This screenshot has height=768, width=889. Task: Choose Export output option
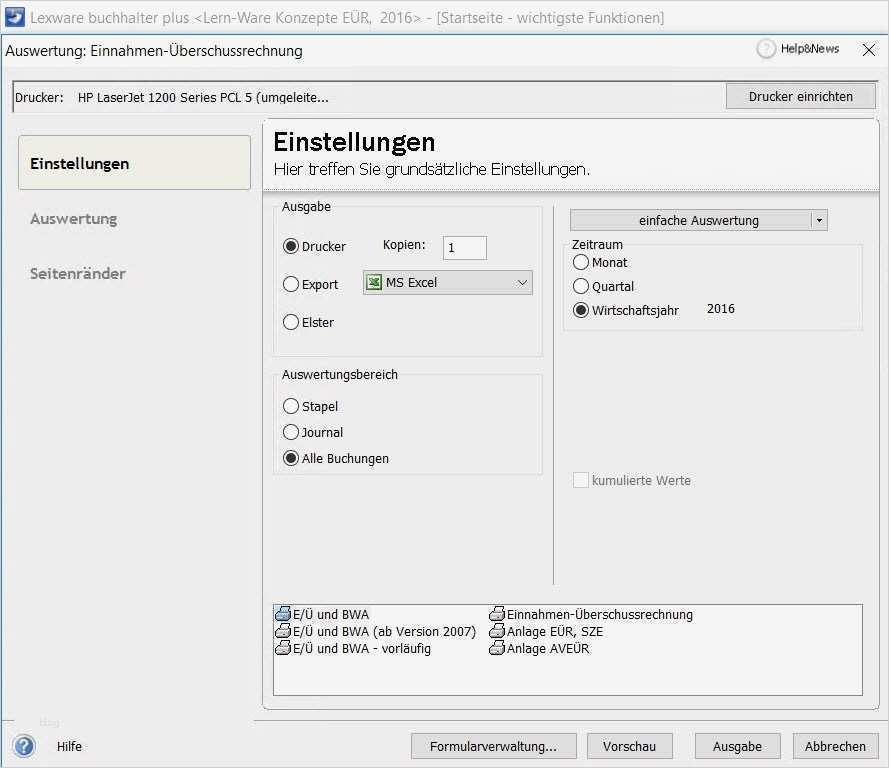pyautogui.click(x=291, y=284)
